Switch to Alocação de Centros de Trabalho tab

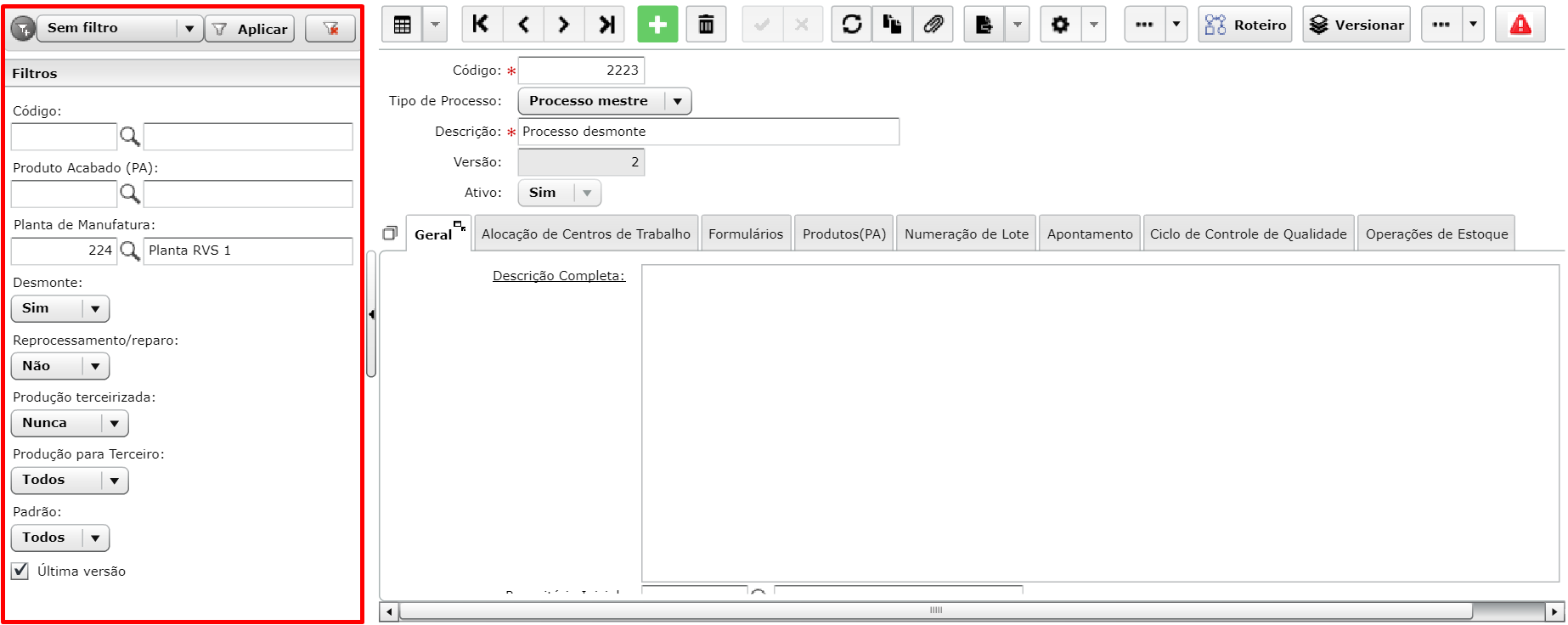(586, 234)
